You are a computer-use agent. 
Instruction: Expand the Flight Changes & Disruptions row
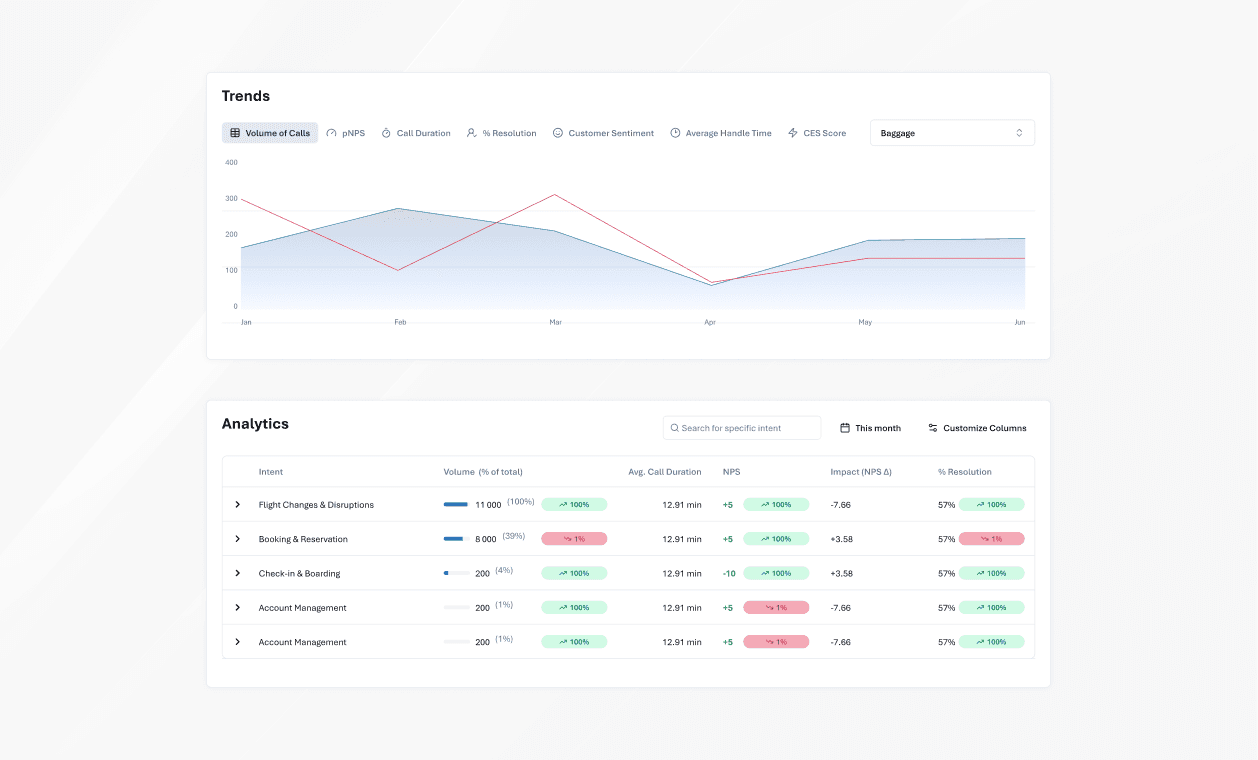(238, 504)
